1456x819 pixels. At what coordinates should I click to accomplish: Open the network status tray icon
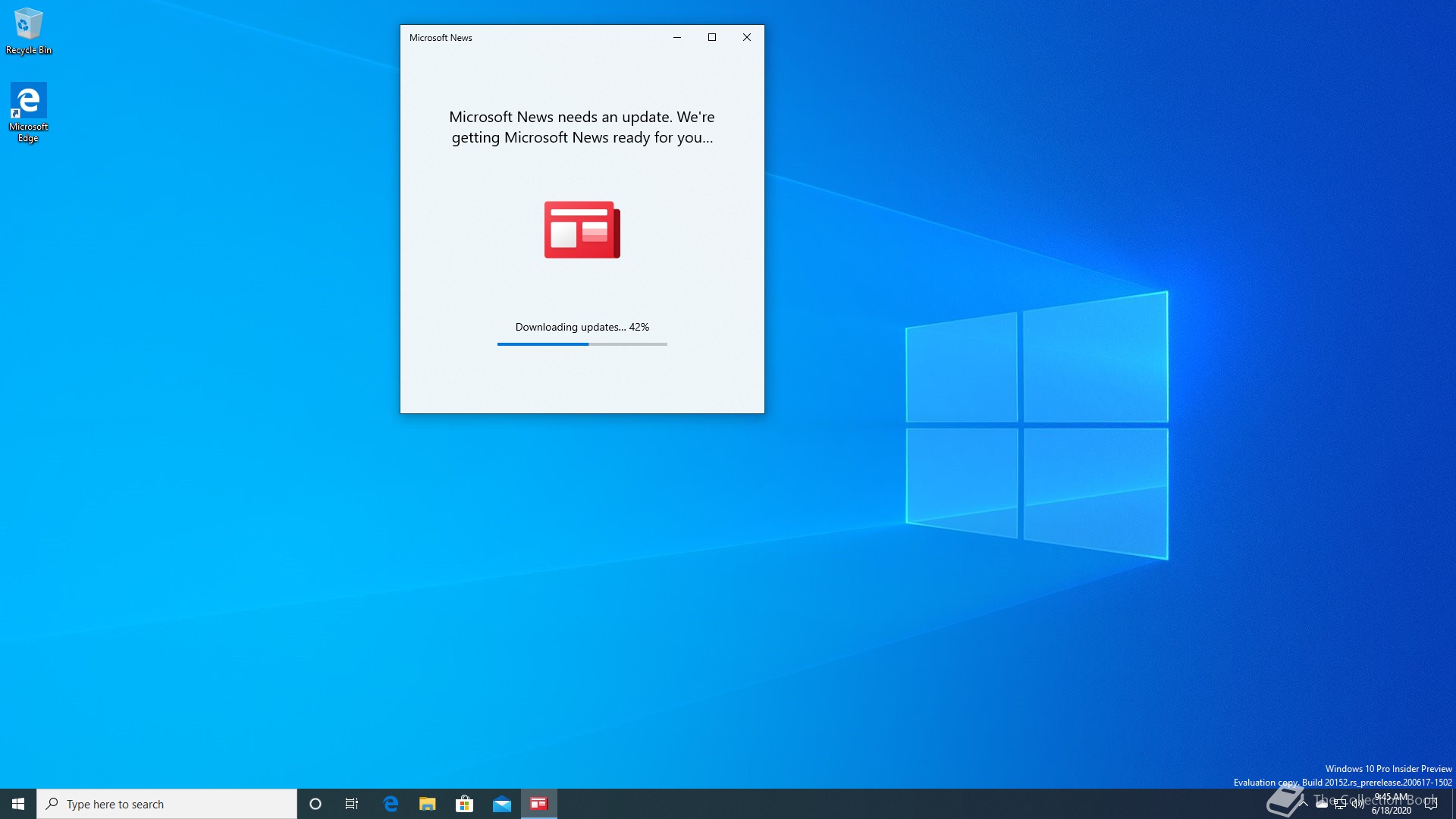(x=1340, y=804)
